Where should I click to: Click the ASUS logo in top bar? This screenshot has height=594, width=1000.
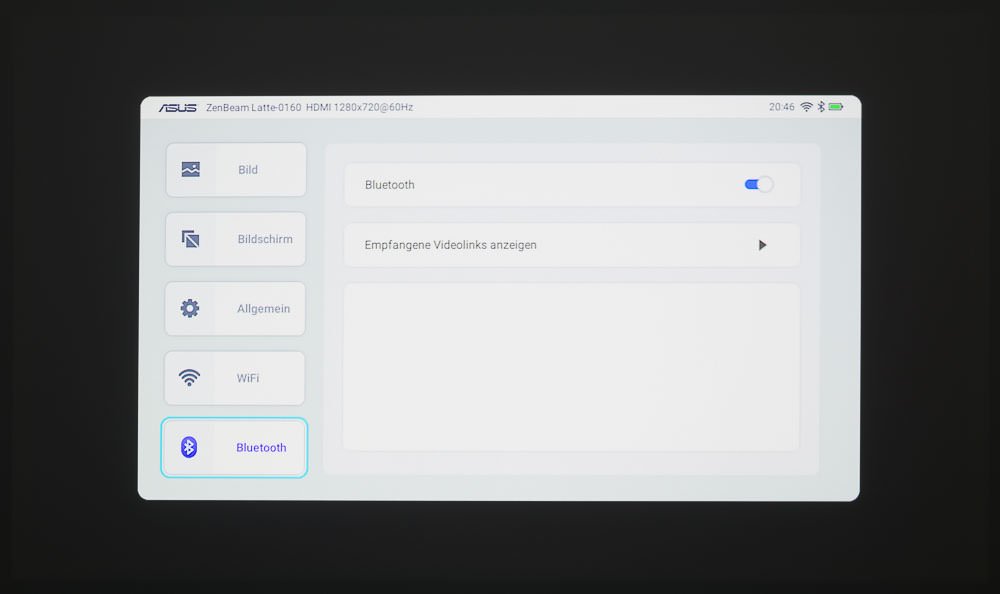178,108
